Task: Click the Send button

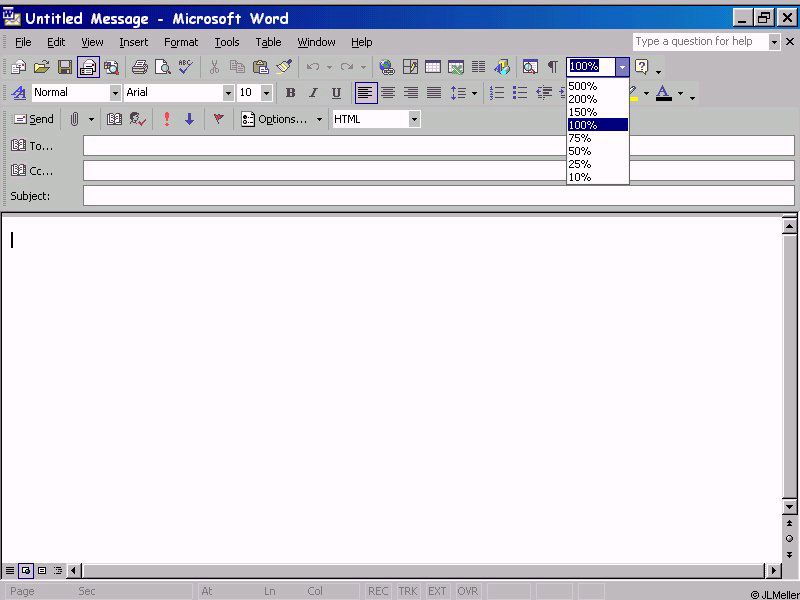Action: pyautogui.click(x=33, y=119)
